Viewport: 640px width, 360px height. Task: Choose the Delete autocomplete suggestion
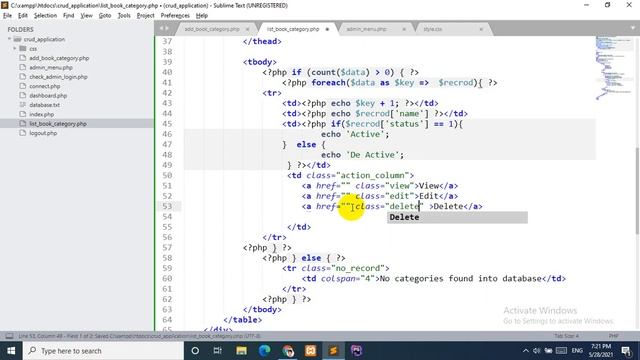tap(457, 217)
